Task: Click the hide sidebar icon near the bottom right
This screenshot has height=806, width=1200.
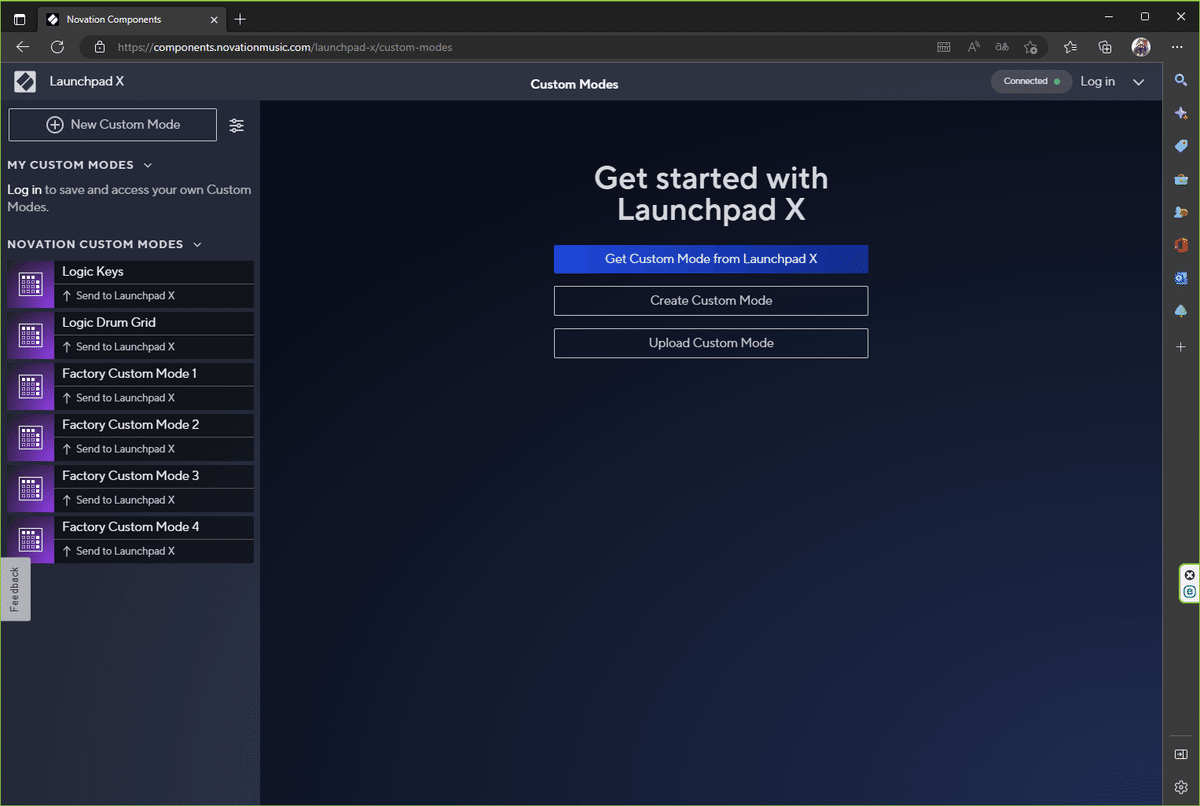Action: (1181, 754)
